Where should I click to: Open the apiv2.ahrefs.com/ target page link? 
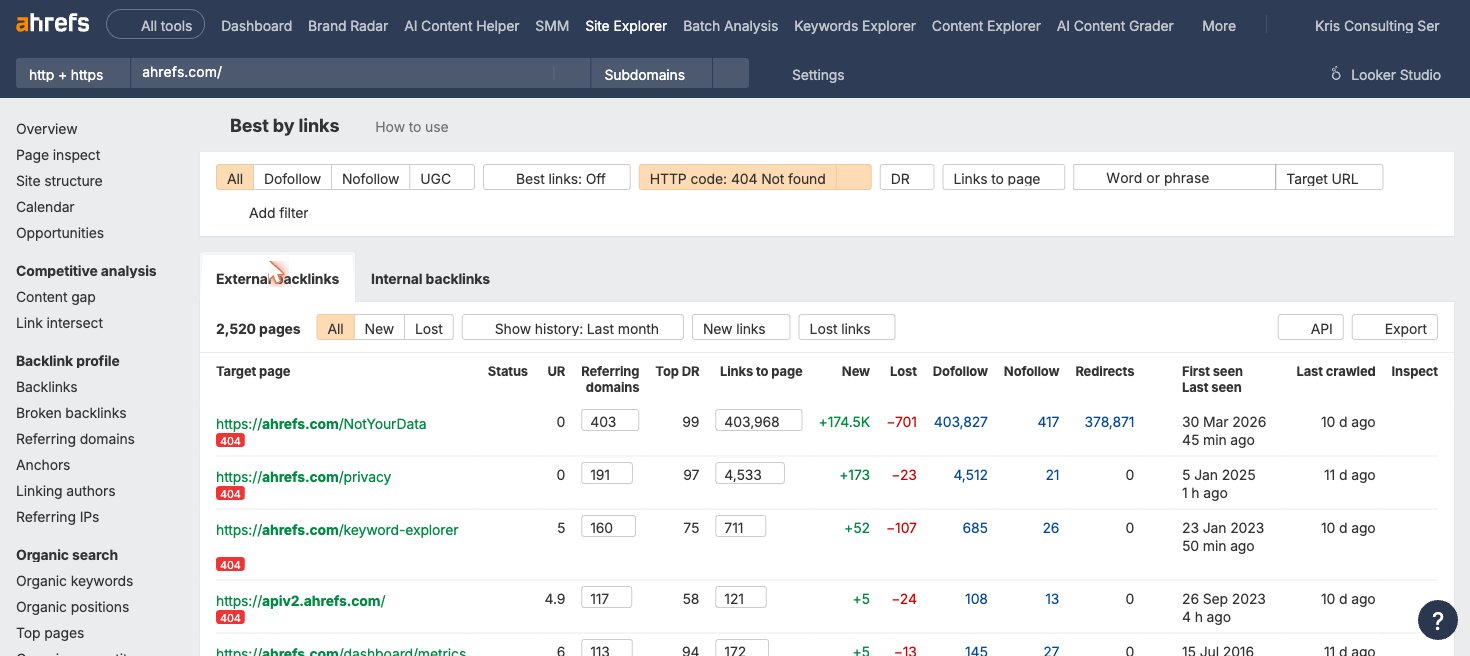tap(300, 601)
